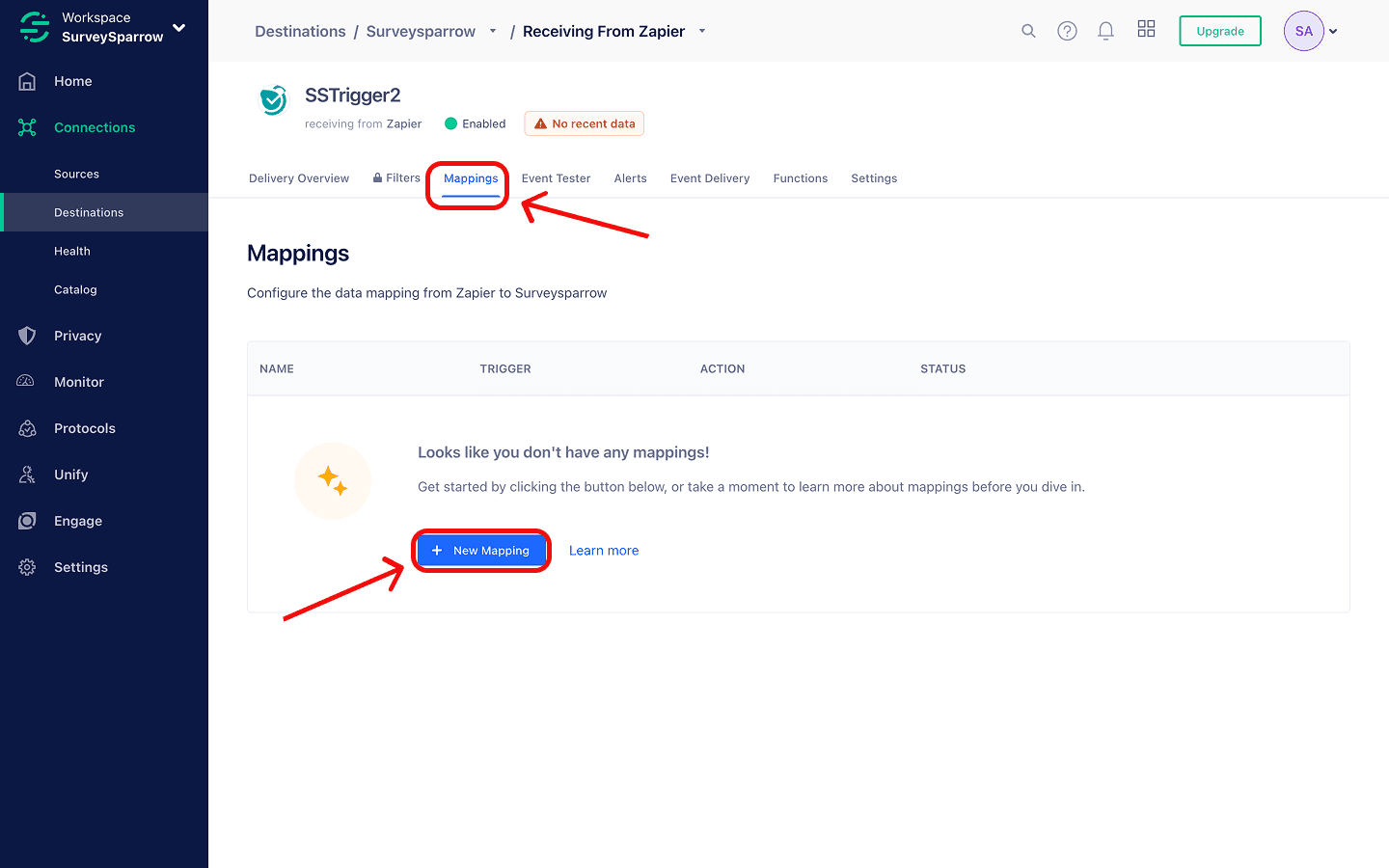Image resolution: width=1389 pixels, height=868 pixels.
Task: Open Catalog in the sidebar
Action: coord(75,289)
